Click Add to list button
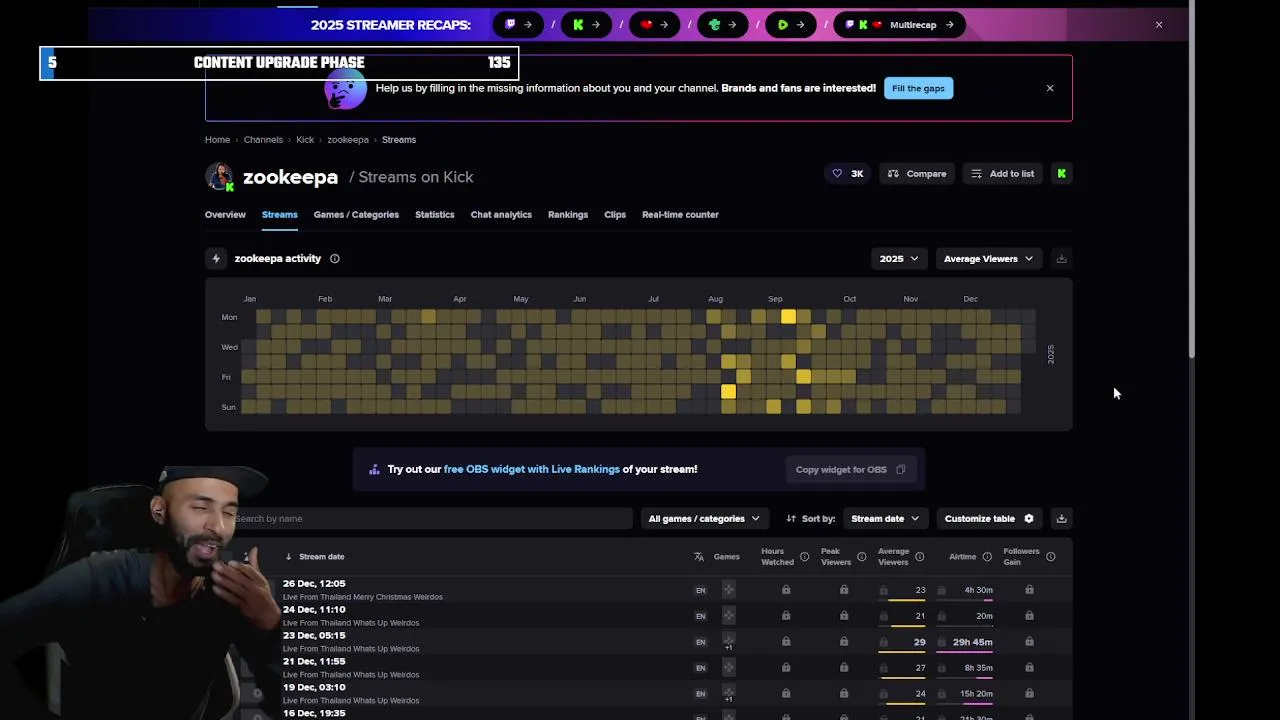1280x720 pixels. [1003, 174]
